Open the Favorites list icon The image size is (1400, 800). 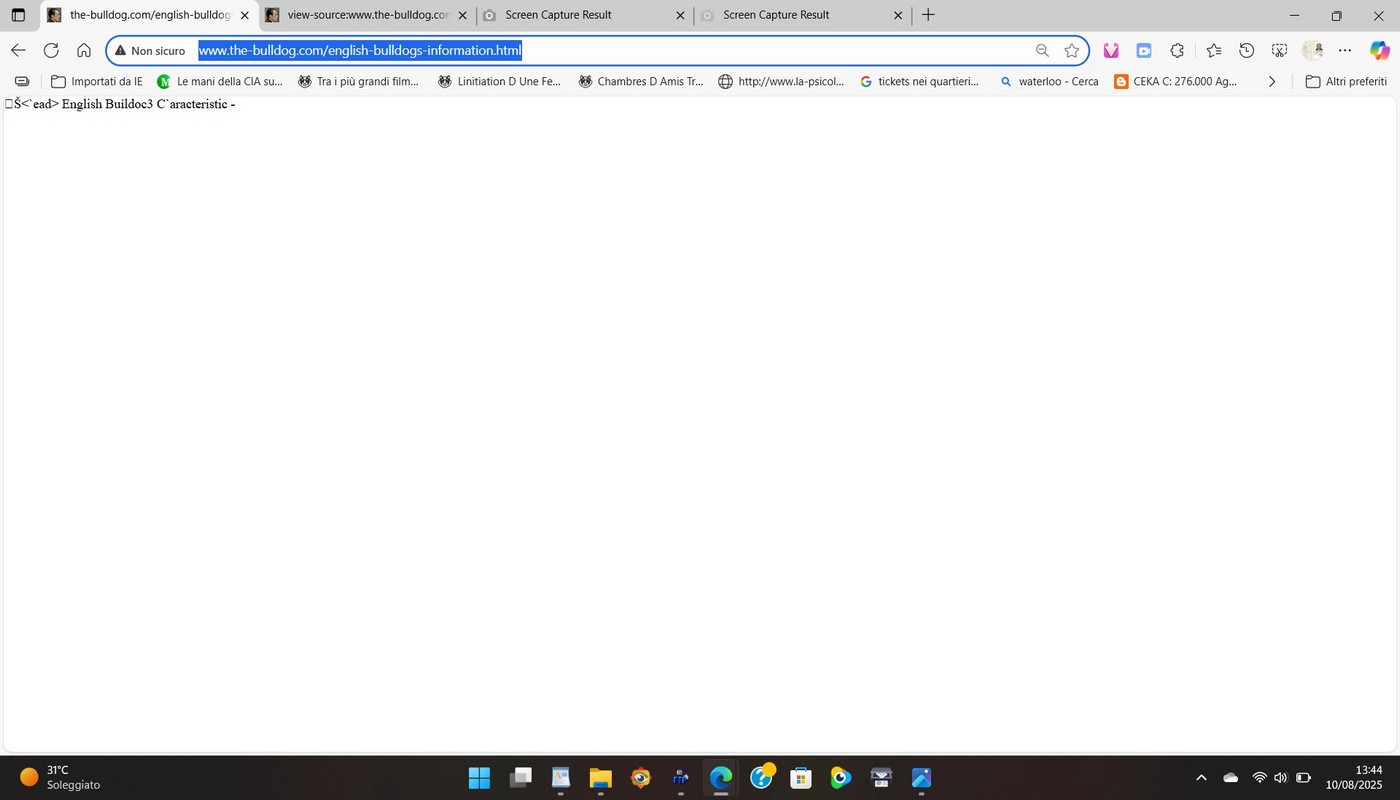(1213, 50)
